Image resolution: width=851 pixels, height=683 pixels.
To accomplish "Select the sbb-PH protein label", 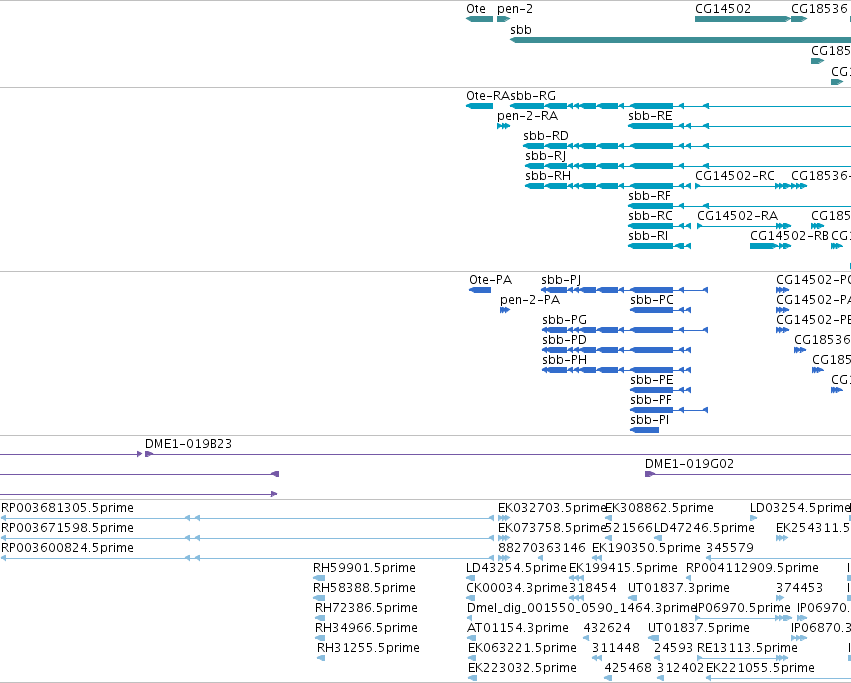I will click(x=564, y=361).
